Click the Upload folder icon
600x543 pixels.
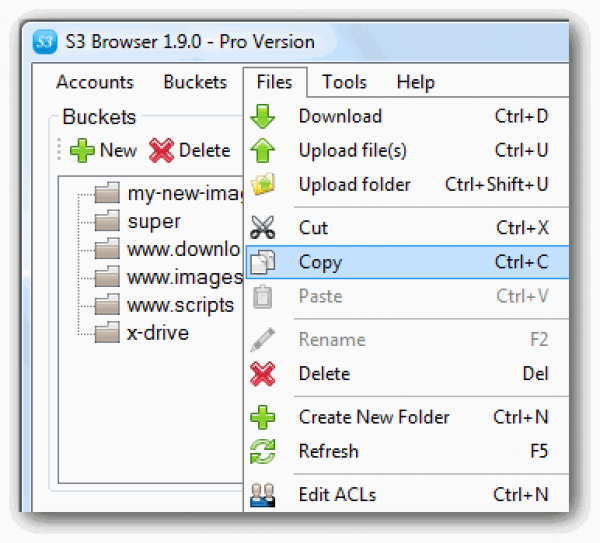262,184
